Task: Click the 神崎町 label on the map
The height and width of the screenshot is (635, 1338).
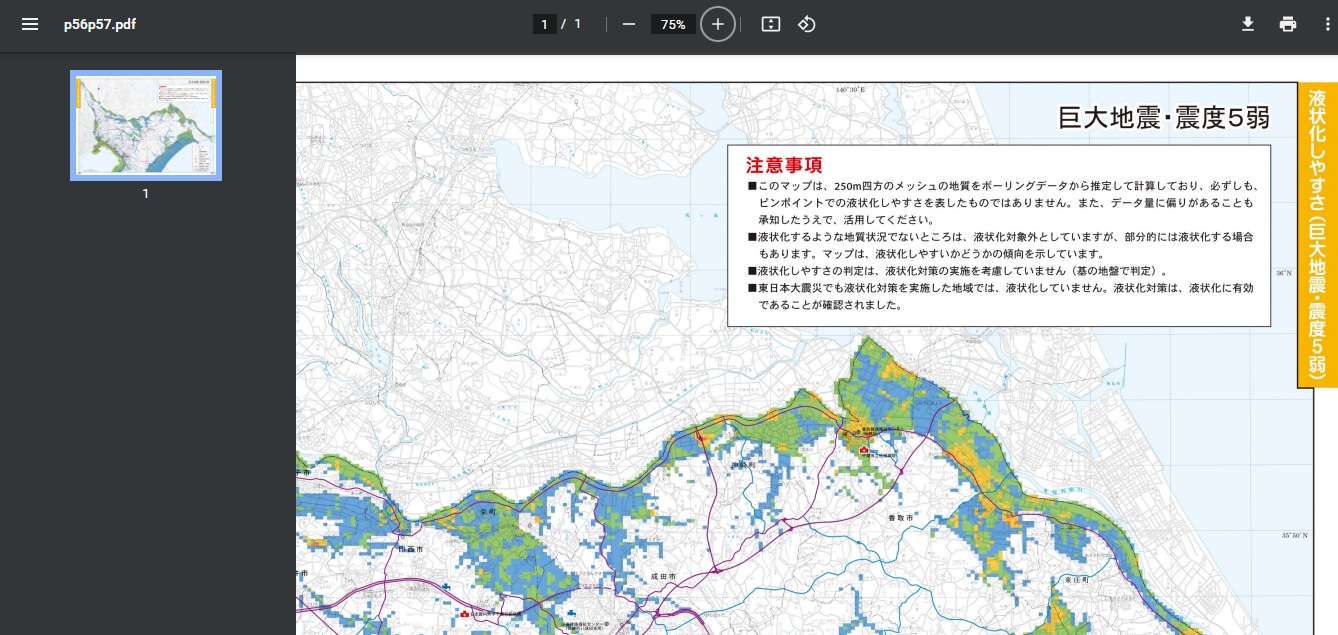Action: 743,466
